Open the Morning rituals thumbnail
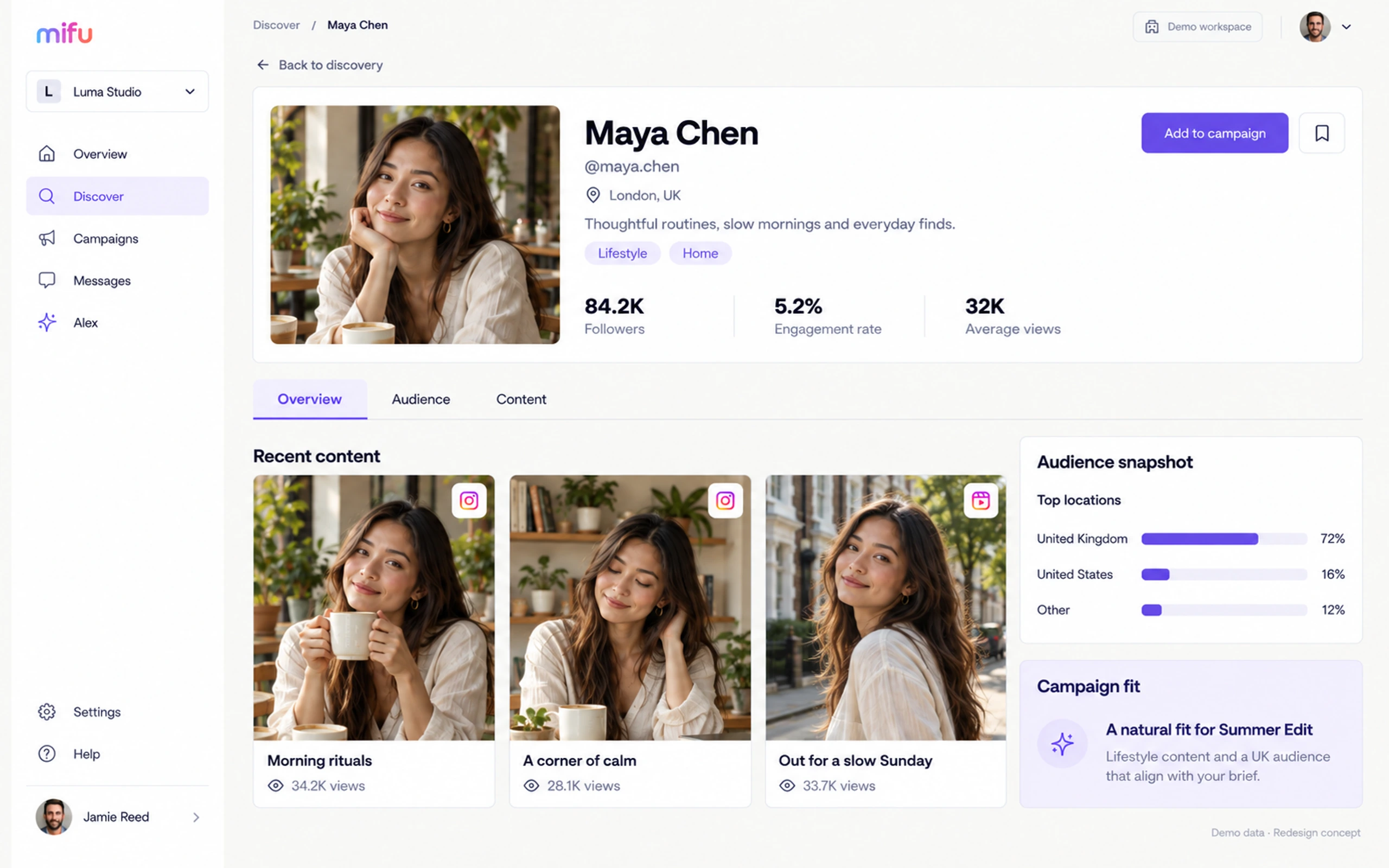Image resolution: width=1389 pixels, height=868 pixels. [x=374, y=608]
